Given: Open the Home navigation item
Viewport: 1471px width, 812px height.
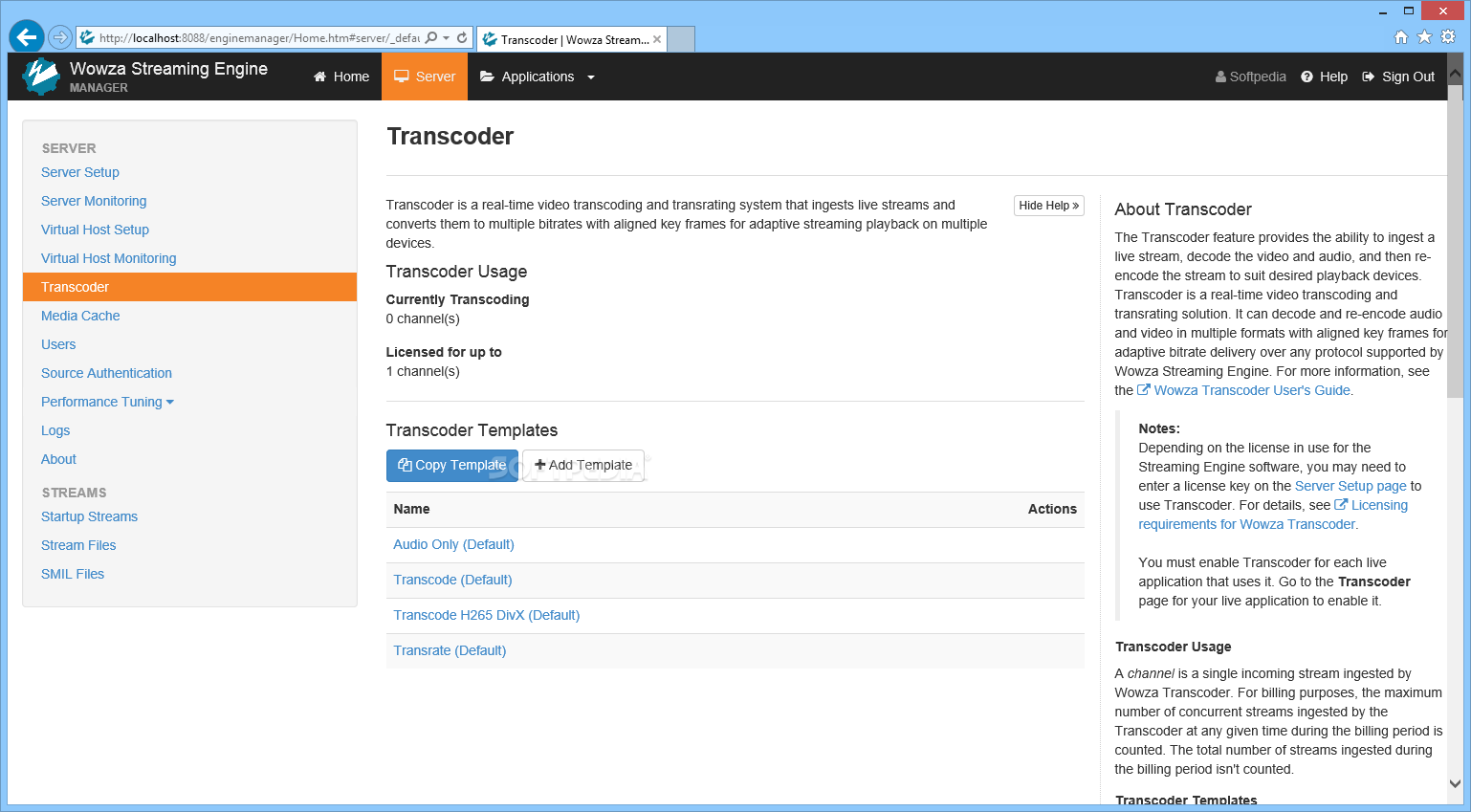Looking at the screenshot, I should [341, 77].
